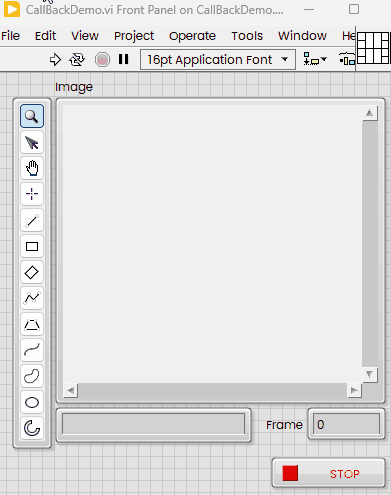Select the Rectangle ROI tool
This screenshot has width=391, height=495.
[32, 246]
